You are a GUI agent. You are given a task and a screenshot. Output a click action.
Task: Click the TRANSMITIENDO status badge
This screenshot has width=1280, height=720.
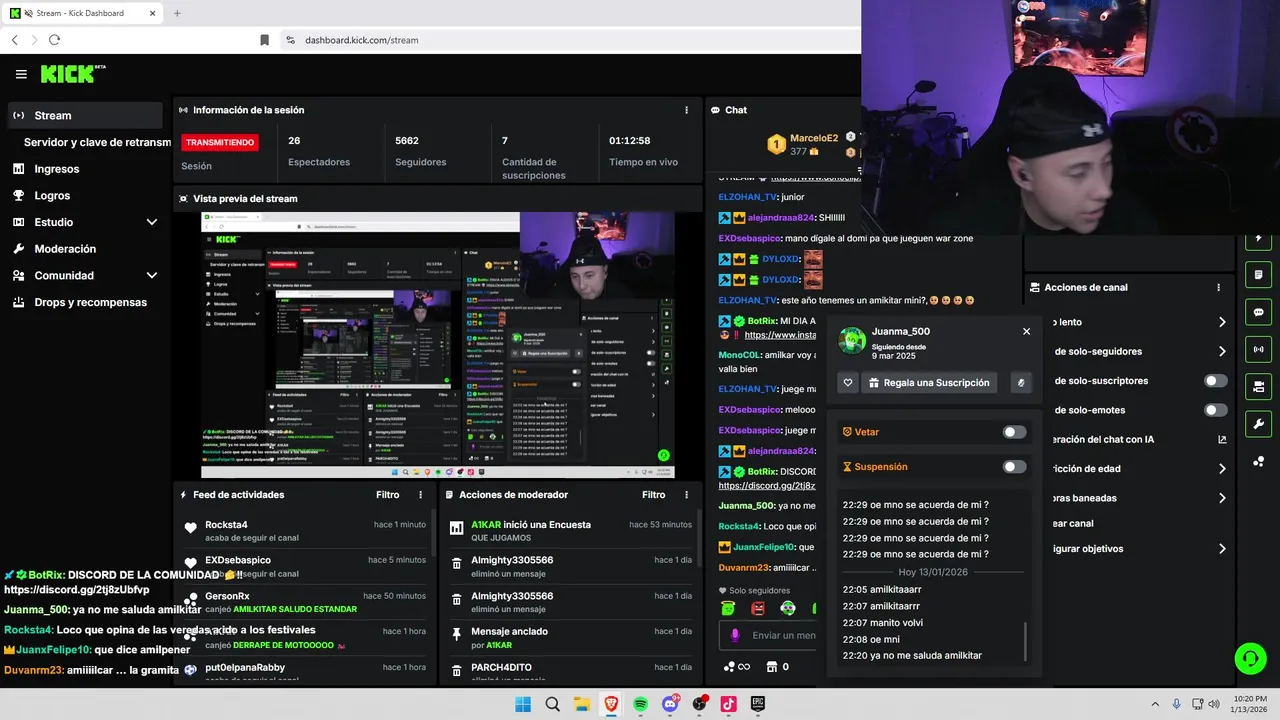click(220, 142)
